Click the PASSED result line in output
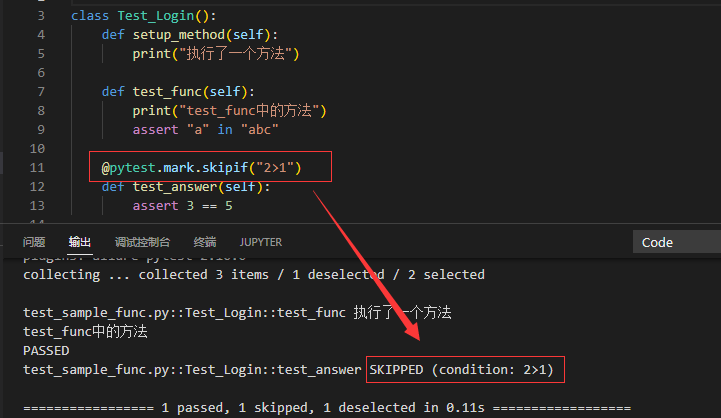This screenshot has width=721, height=418. [46, 351]
